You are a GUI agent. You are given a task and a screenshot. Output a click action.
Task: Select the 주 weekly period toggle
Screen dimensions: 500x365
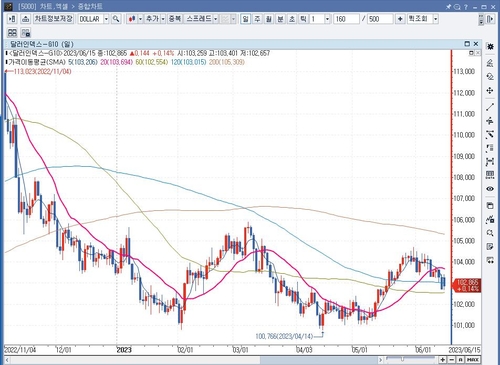(x=257, y=19)
